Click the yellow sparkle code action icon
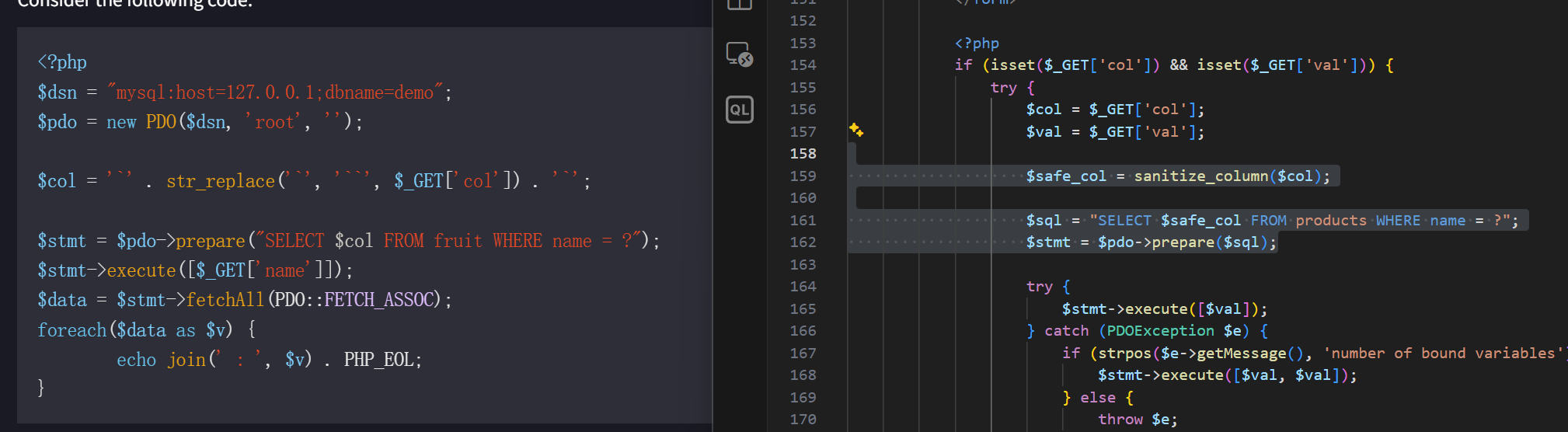This screenshot has width=1568, height=432. pyautogui.click(x=855, y=130)
